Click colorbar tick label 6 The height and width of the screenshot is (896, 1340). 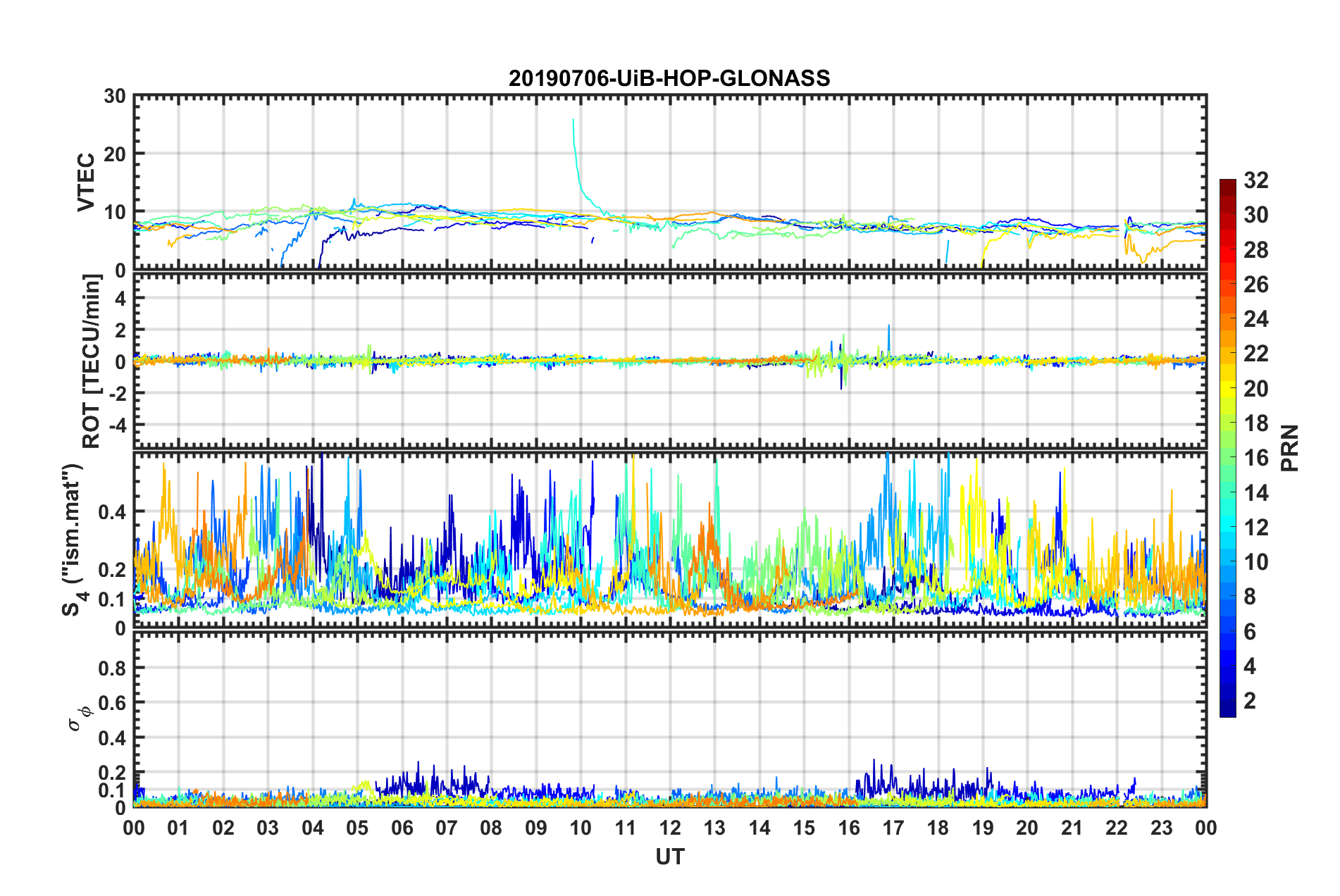[1250, 632]
